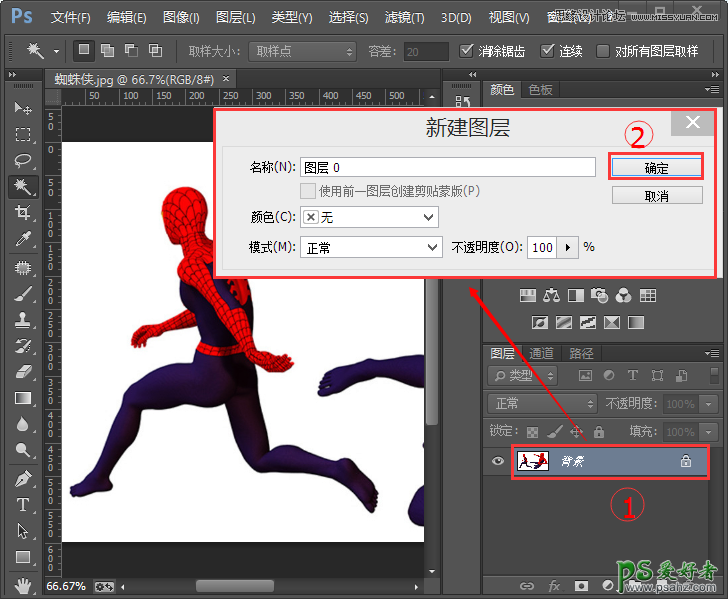Image resolution: width=728 pixels, height=599 pixels.
Task: Select the History Brush tool
Action: 22,346
